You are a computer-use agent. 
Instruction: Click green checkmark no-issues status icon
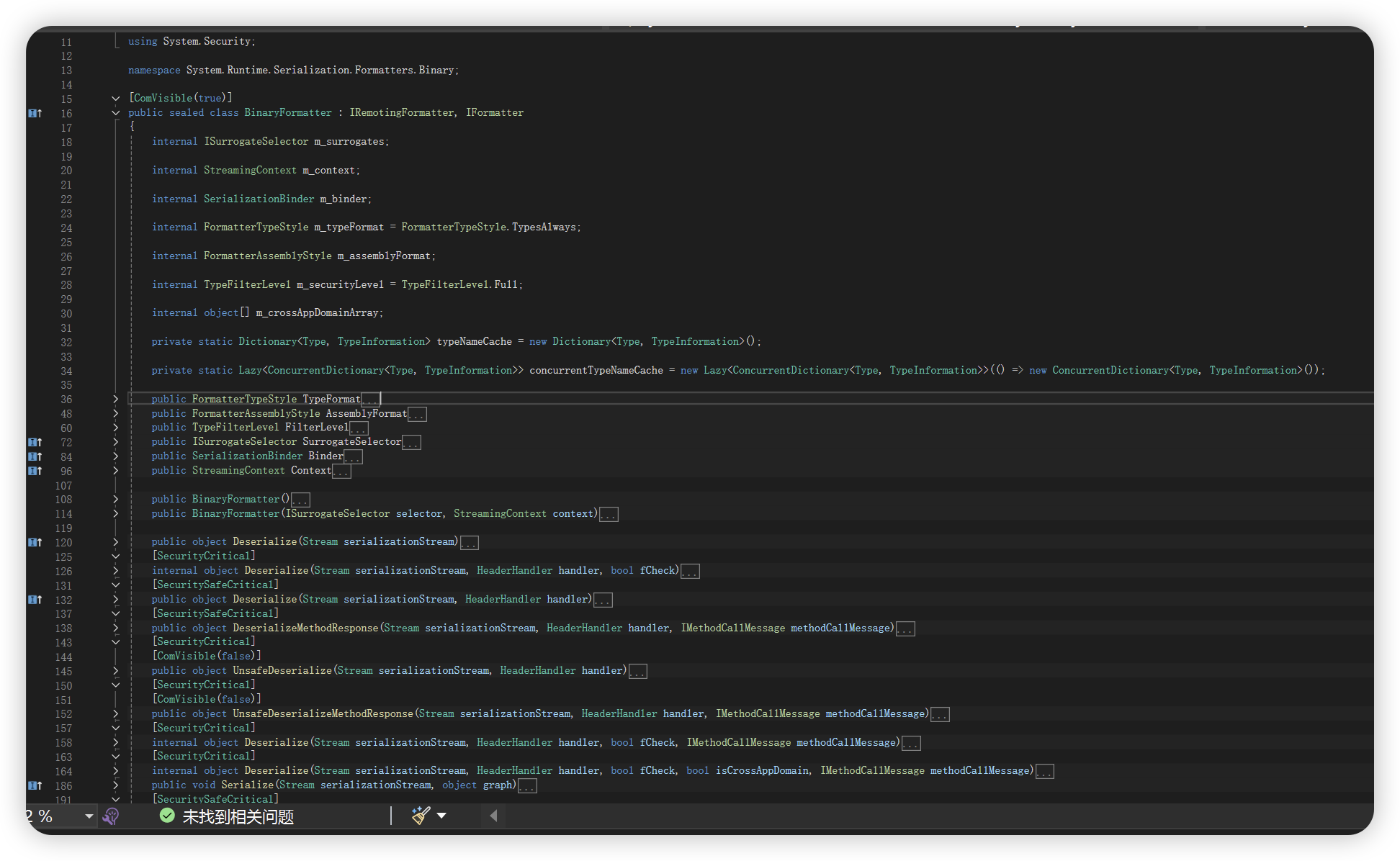tap(167, 816)
